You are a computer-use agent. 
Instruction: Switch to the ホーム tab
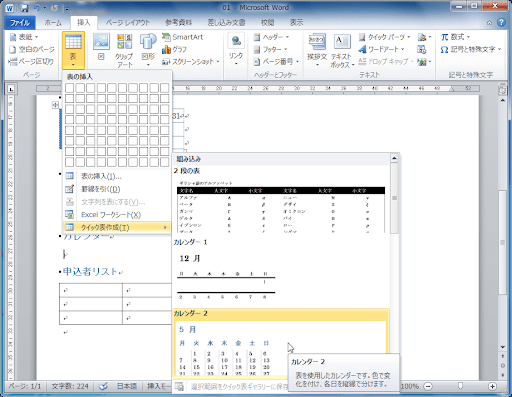[x=53, y=23]
